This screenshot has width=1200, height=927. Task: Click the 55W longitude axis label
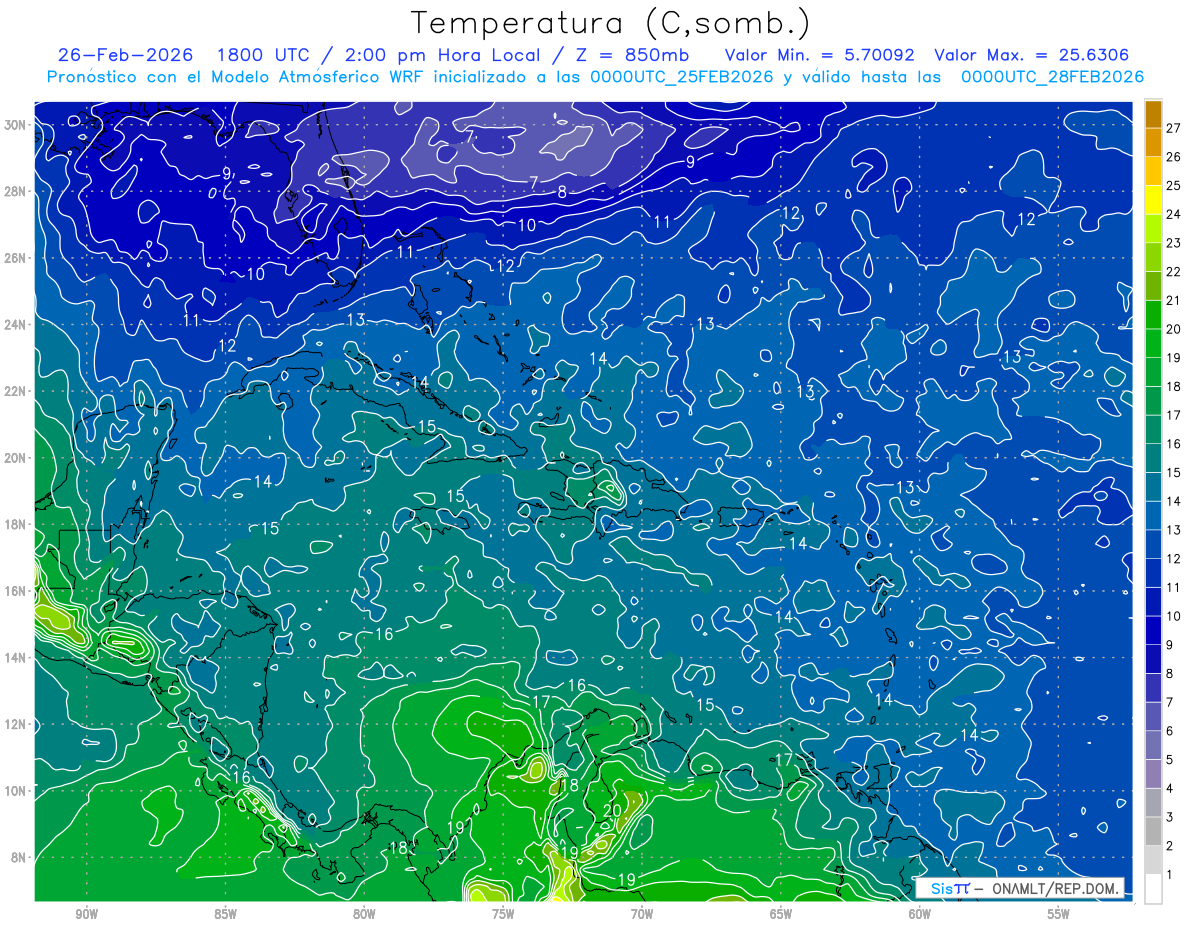[1059, 914]
